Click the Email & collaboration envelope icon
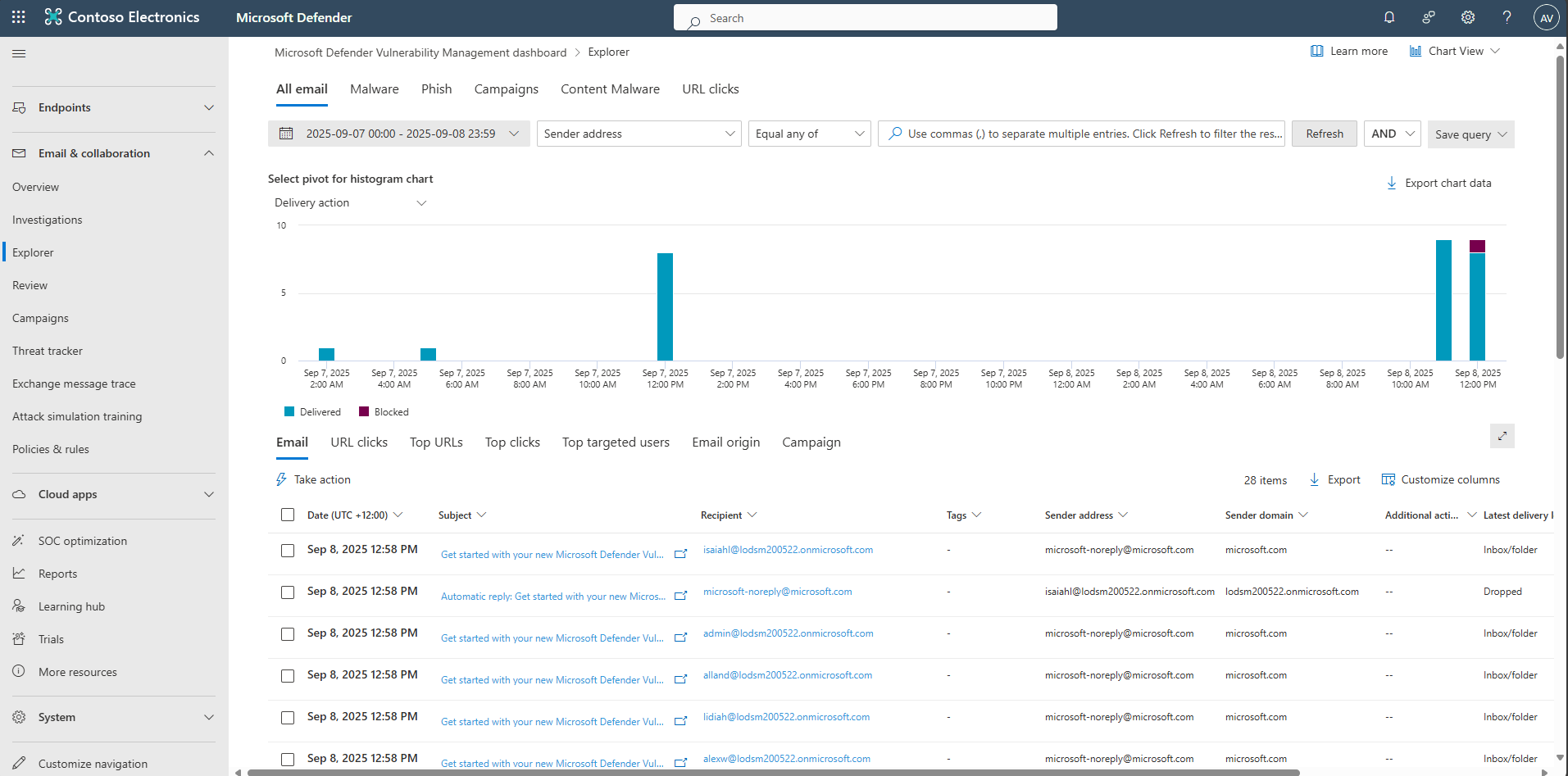Image resolution: width=1568 pixels, height=776 pixels. click(x=19, y=153)
